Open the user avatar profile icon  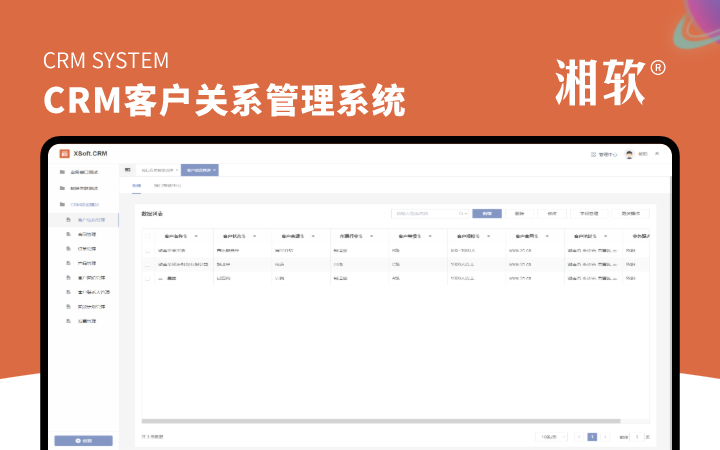pyautogui.click(x=629, y=155)
